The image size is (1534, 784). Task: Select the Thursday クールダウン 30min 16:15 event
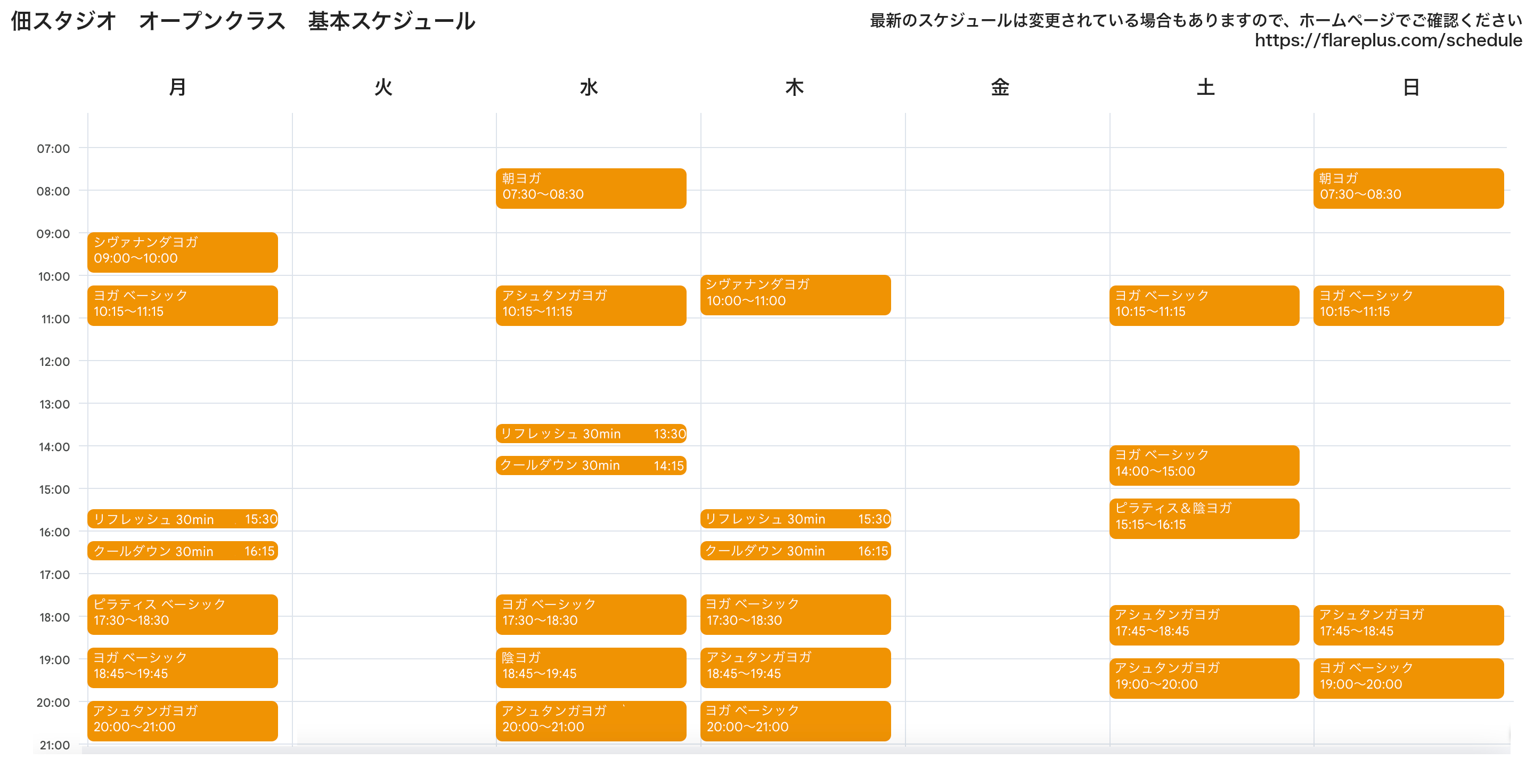click(x=795, y=551)
